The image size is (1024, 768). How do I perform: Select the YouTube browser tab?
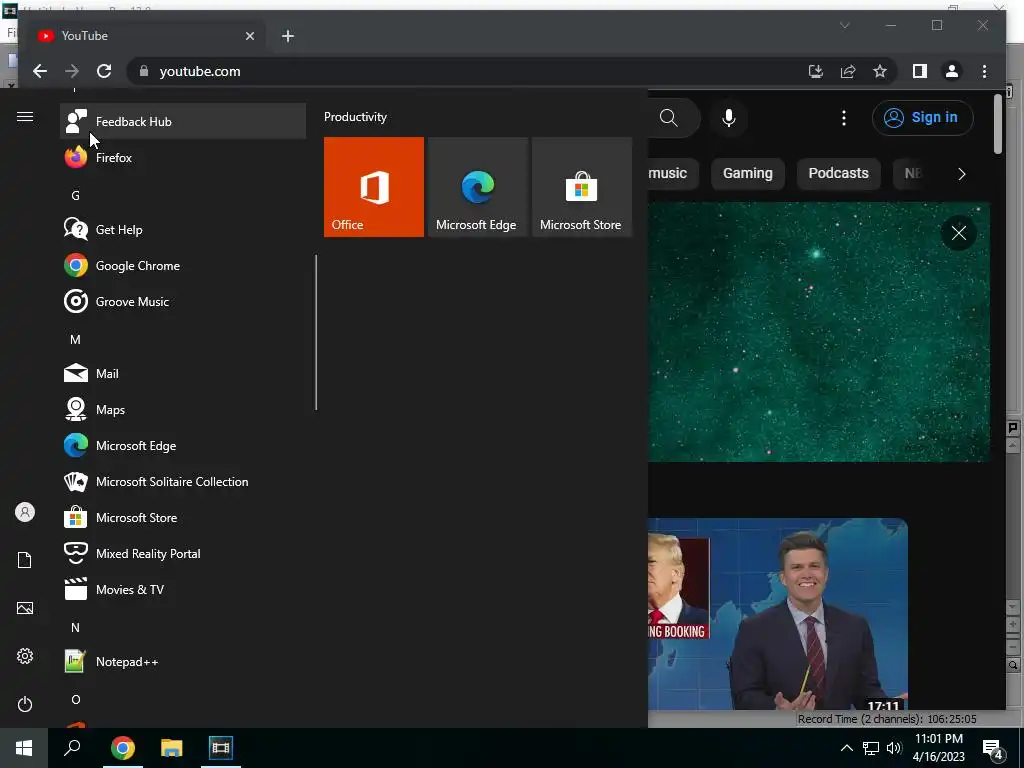click(x=146, y=36)
